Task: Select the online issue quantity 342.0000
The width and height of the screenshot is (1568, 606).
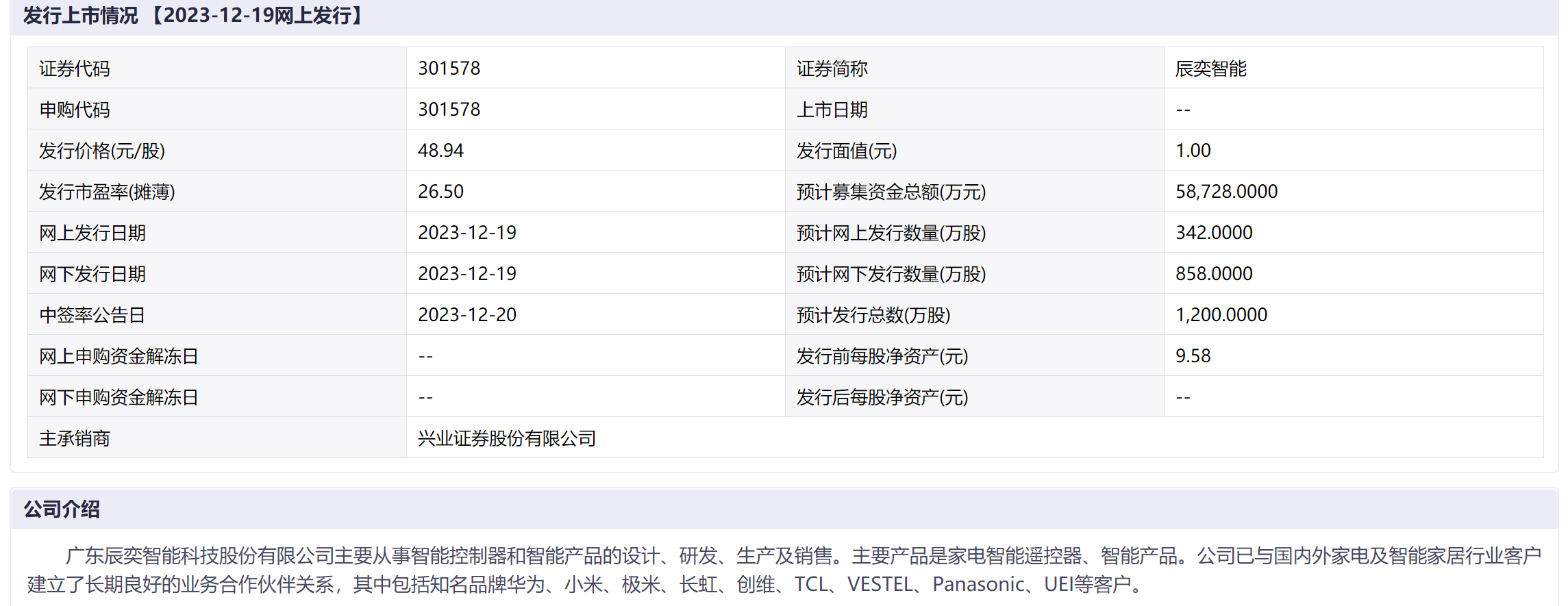Action: tap(1214, 233)
